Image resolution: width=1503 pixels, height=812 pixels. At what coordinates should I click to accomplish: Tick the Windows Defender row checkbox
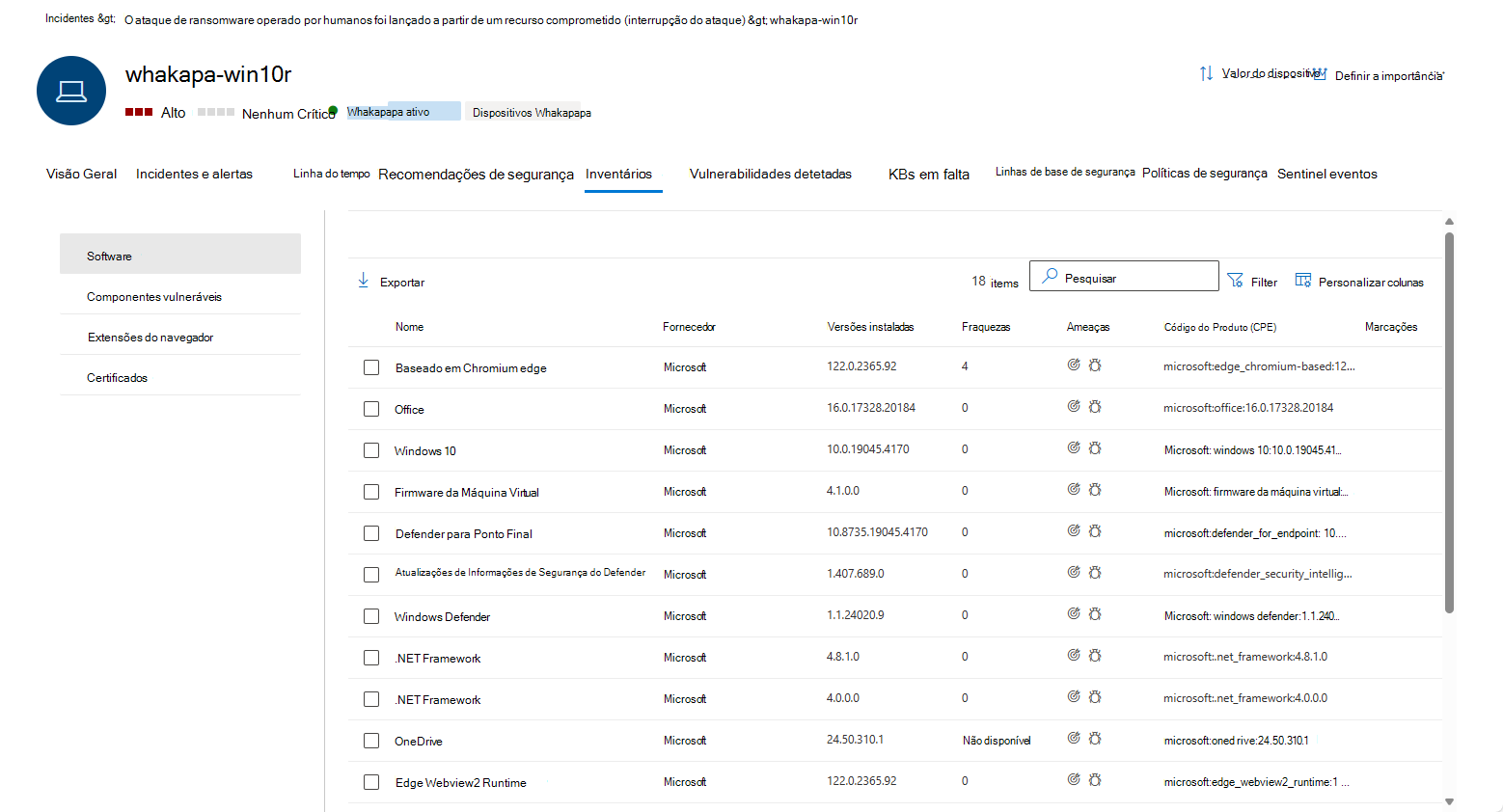click(x=371, y=616)
